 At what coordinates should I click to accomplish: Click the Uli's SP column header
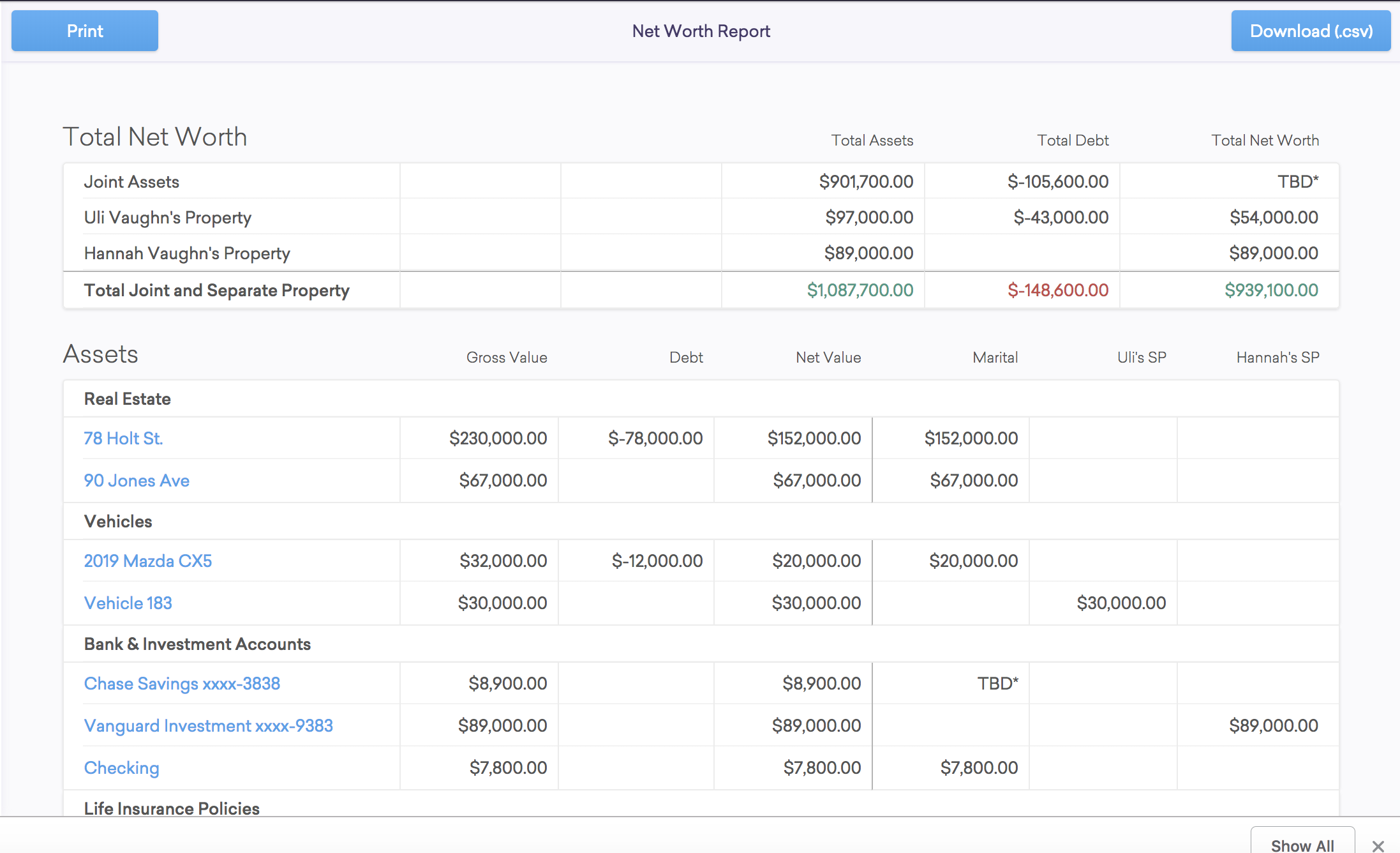(x=1142, y=358)
